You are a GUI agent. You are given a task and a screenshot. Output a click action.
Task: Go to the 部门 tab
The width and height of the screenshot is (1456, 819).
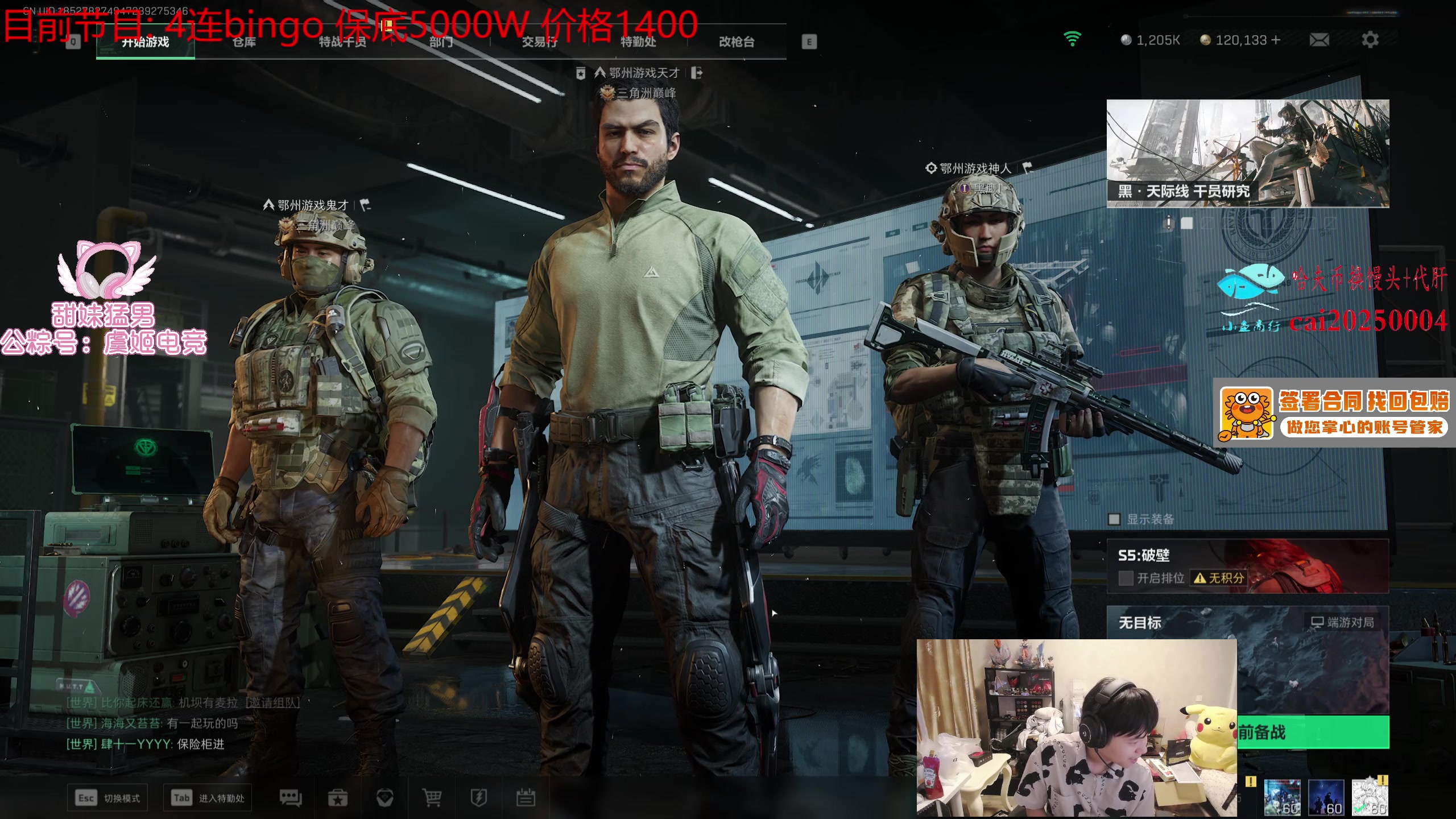(441, 42)
